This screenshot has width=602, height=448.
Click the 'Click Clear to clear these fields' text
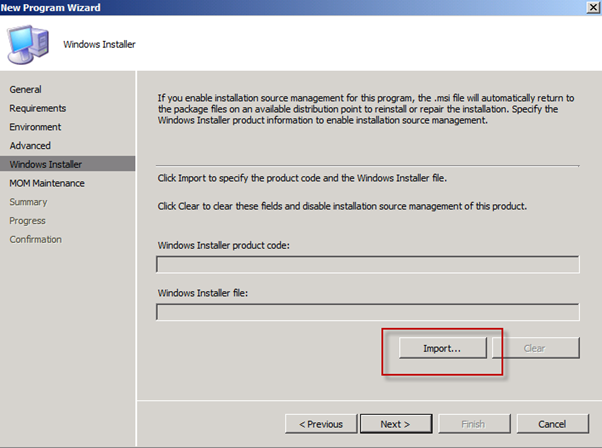click(x=342, y=206)
